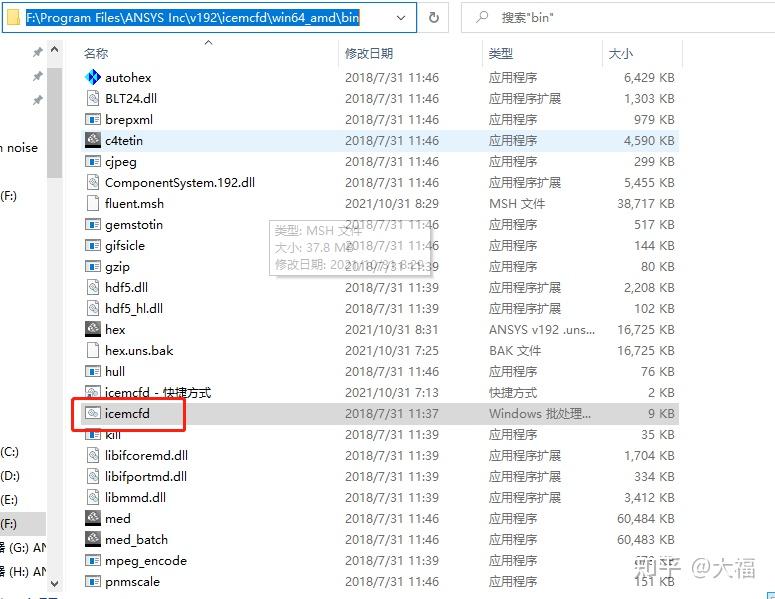Click the folder icon in the address bar
The height and width of the screenshot is (599, 775).
(x=13, y=18)
